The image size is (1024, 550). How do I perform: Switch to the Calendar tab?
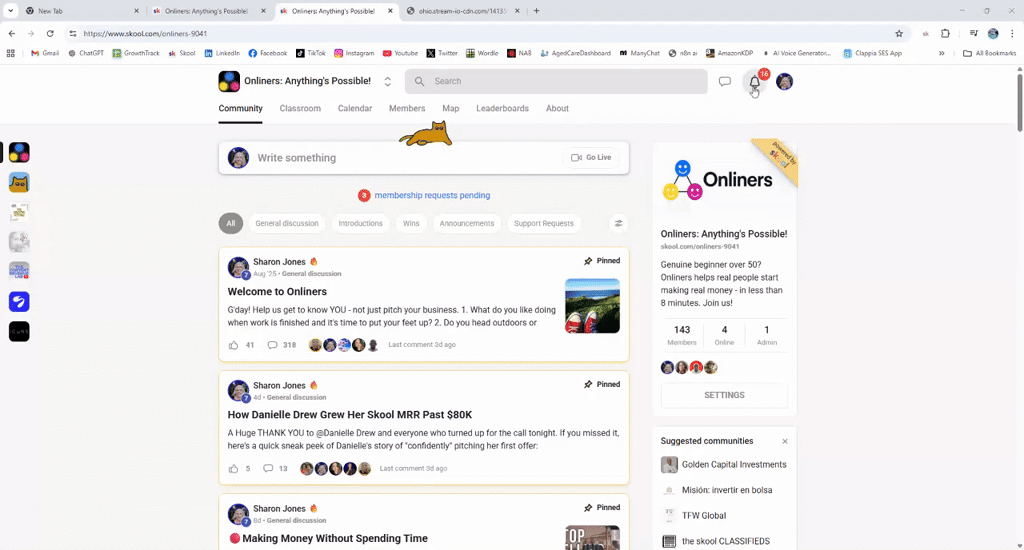coord(355,108)
